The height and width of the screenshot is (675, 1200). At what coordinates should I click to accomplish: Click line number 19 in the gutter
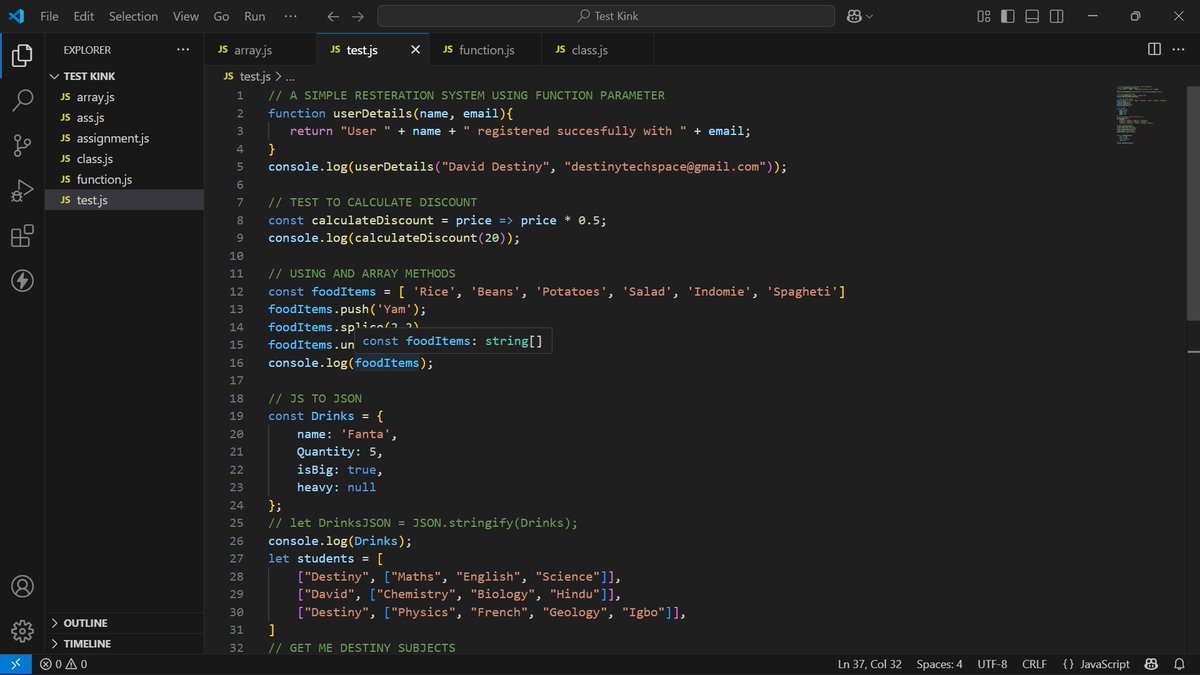236,416
